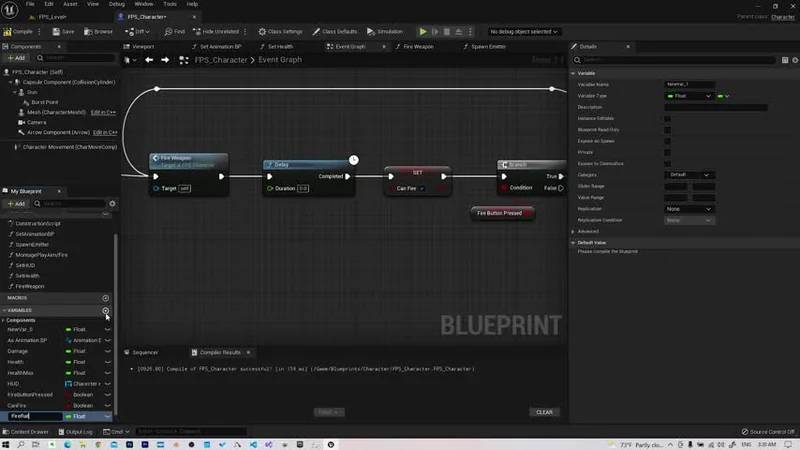
Task: Click the Windows Start button
Action: 6,445
